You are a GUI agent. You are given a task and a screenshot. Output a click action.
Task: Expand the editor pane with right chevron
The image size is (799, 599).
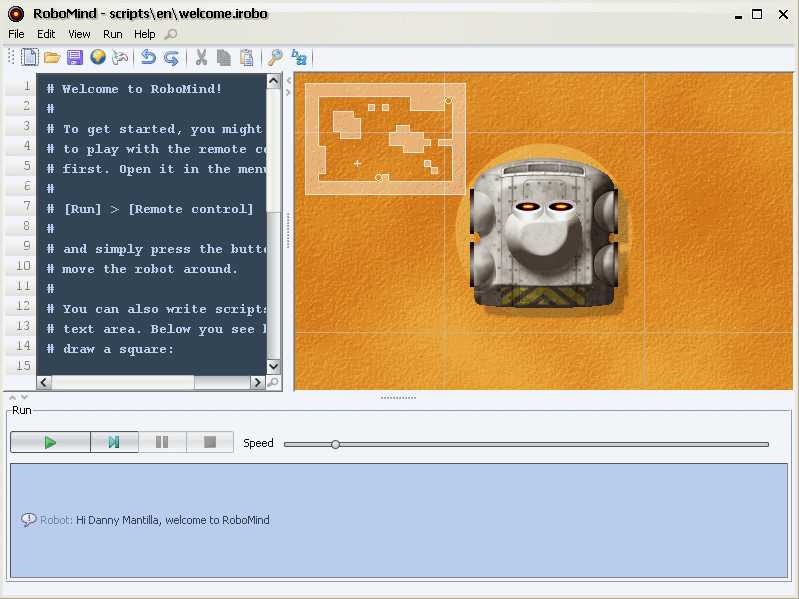tap(288, 92)
